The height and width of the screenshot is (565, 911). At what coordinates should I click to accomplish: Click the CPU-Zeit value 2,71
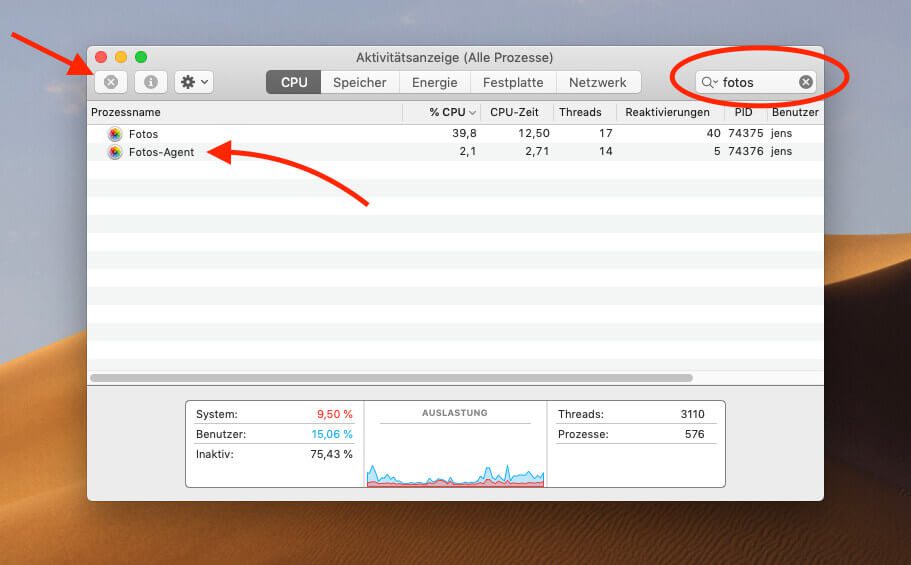click(537, 151)
